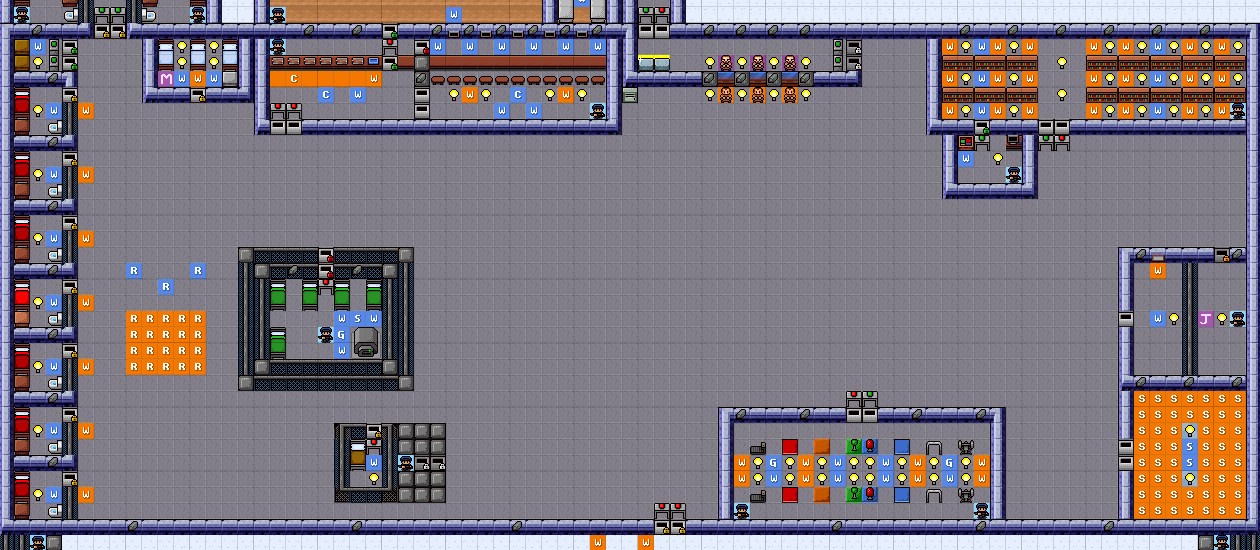Click the guard beside the solitary cell
1260x550 pixels.
click(x=406, y=462)
